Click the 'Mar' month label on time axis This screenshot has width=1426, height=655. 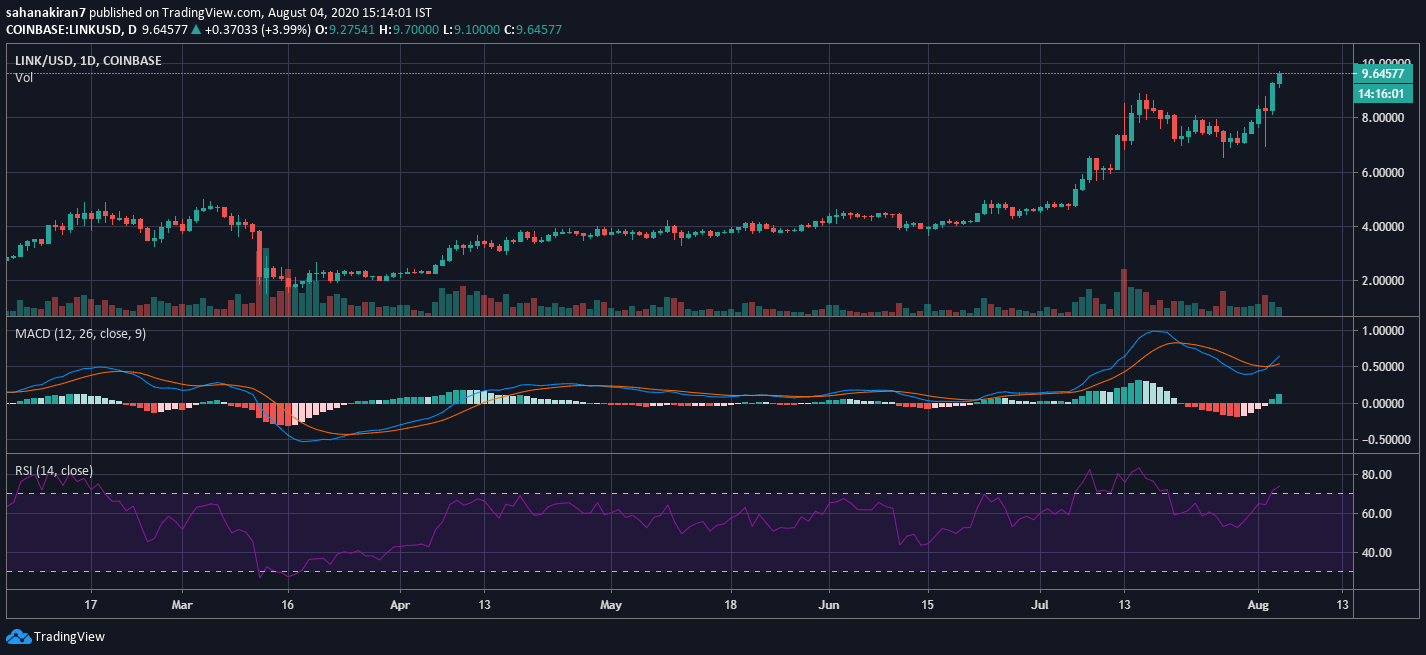pos(182,605)
